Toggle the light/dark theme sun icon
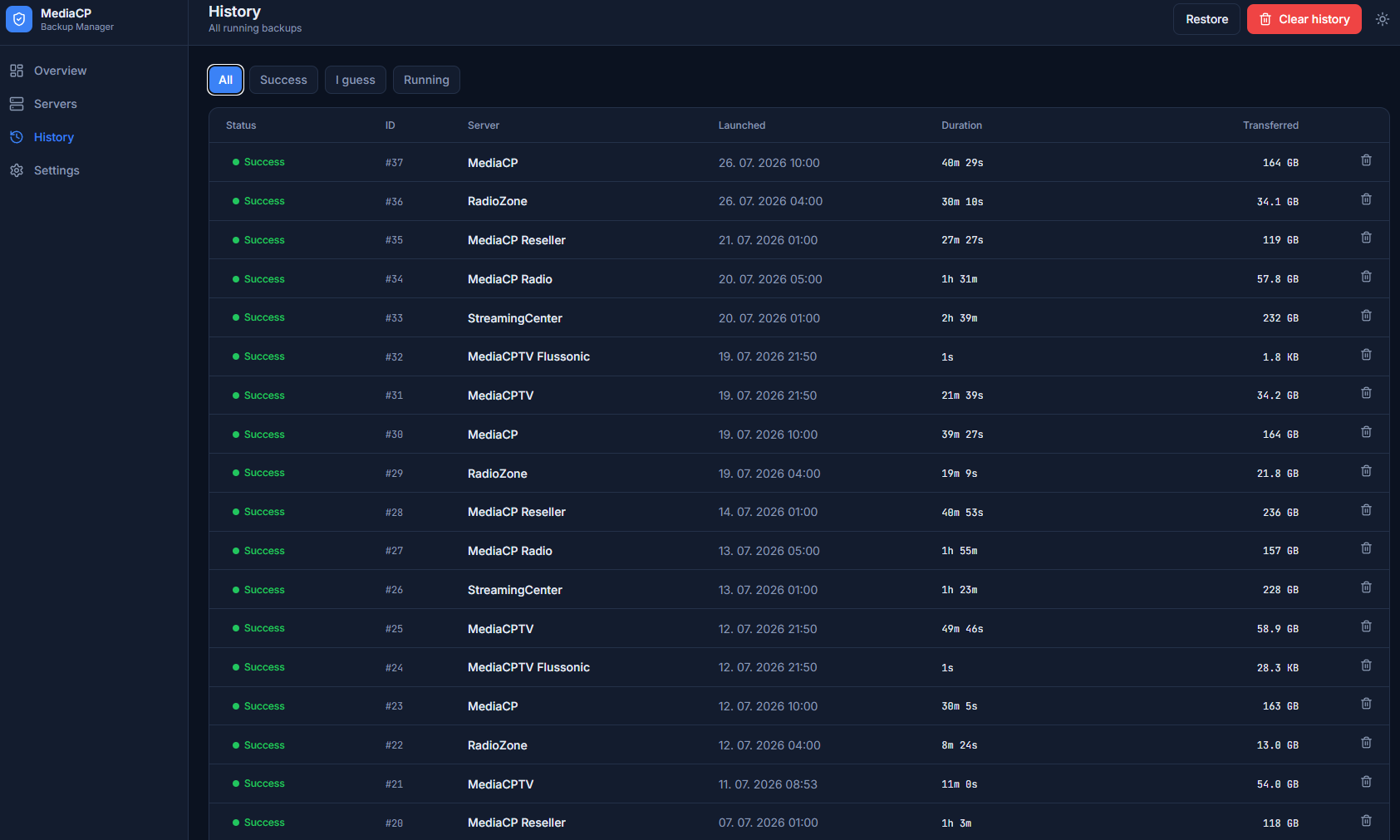The width and height of the screenshot is (1400, 840). point(1383,19)
